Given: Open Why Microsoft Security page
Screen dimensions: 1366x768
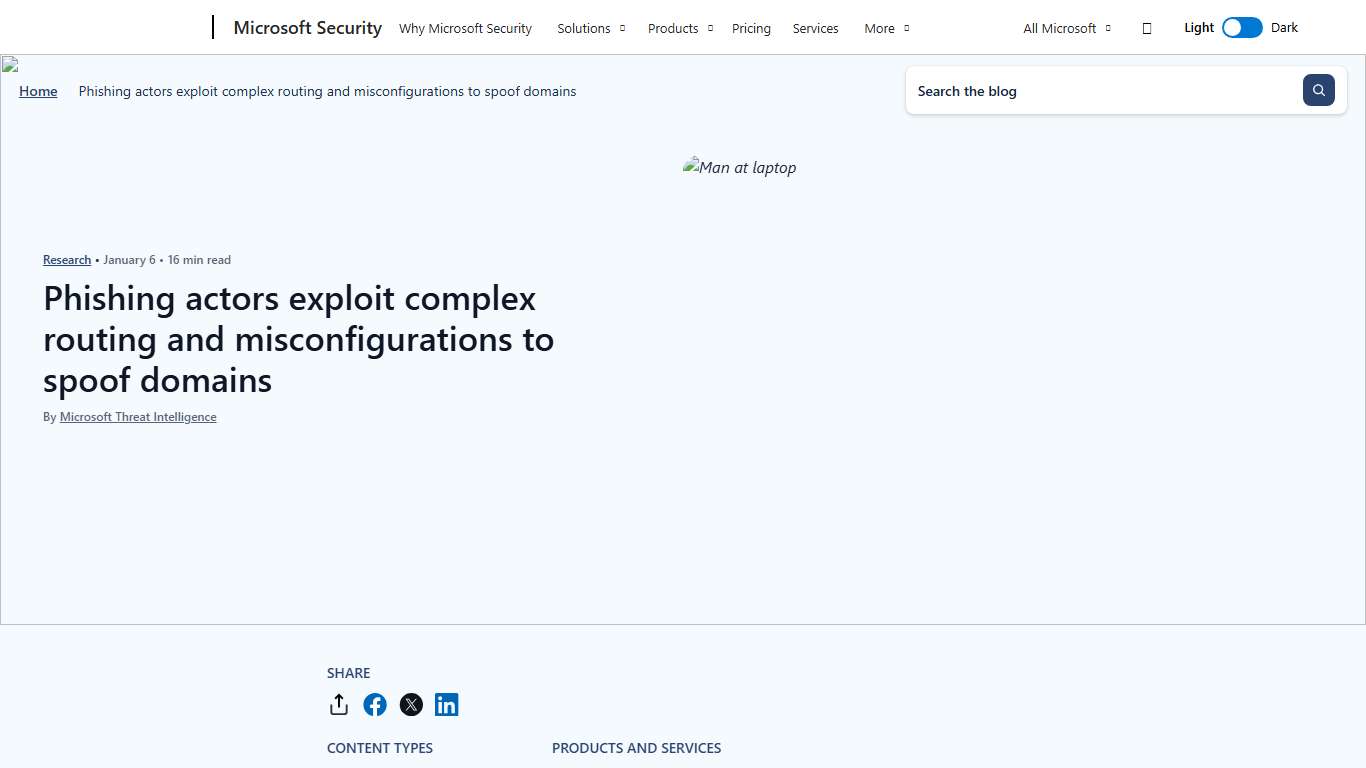Looking at the screenshot, I should 465,28.
